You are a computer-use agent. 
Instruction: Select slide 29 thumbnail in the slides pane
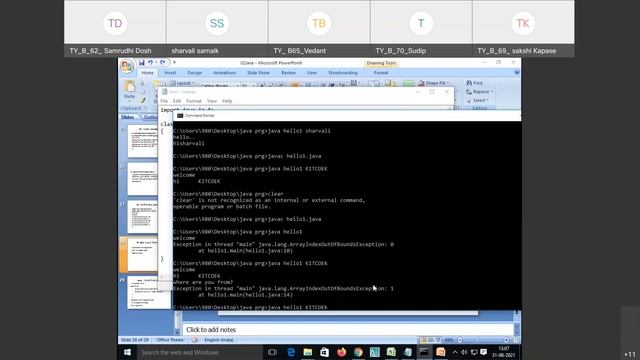149,293
